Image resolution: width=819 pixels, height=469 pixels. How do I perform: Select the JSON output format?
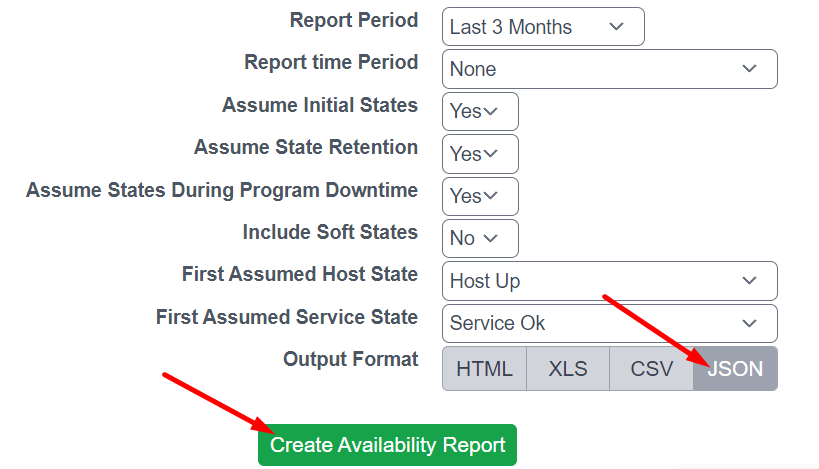(x=735, y=369)
